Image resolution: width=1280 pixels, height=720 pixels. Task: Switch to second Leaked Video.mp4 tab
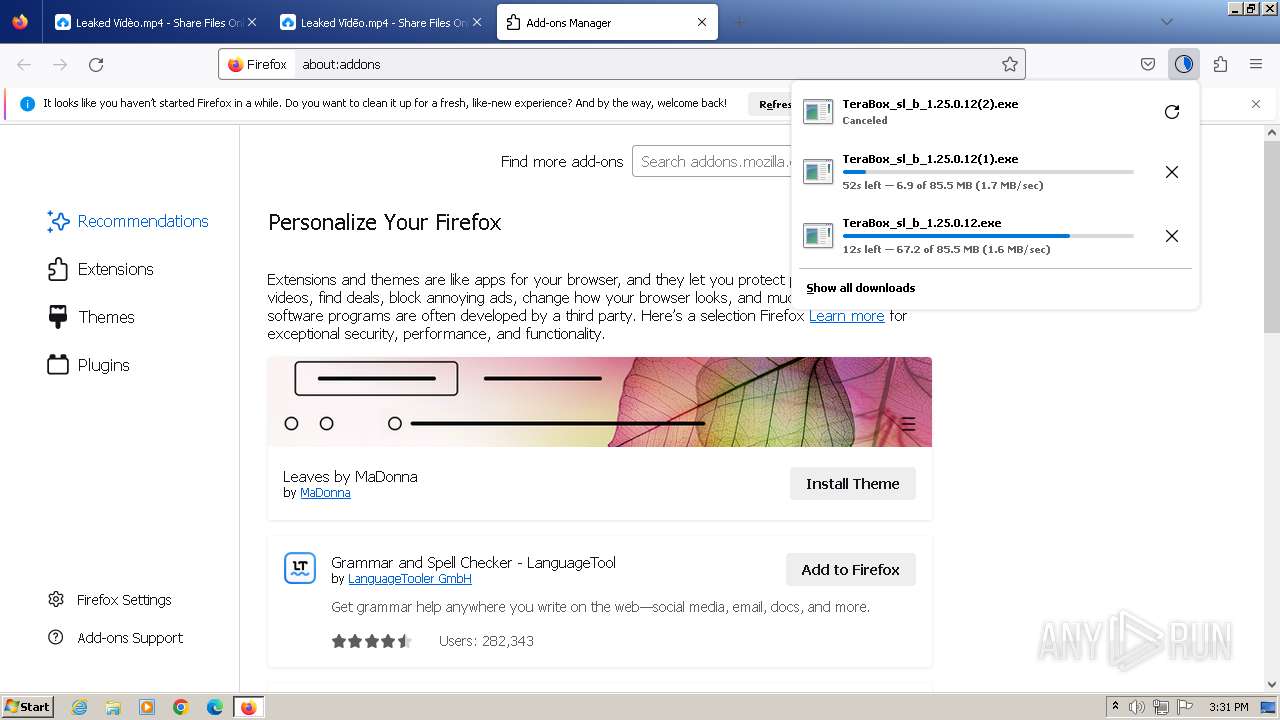tap(381, 22)
